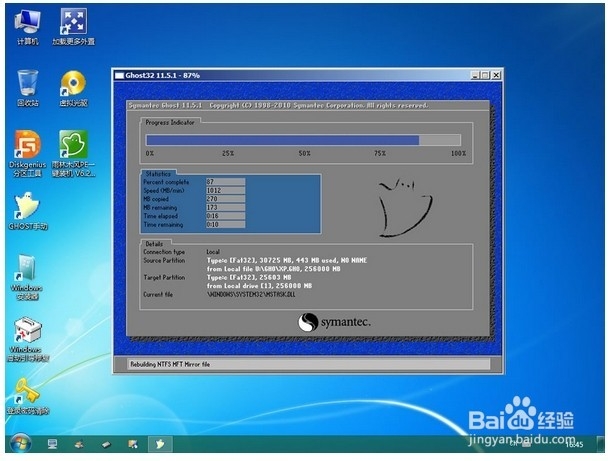The image size is (611, 461).
Task: Open the 虚拟光驱 virtual drive icon
Action: (74, 88)
